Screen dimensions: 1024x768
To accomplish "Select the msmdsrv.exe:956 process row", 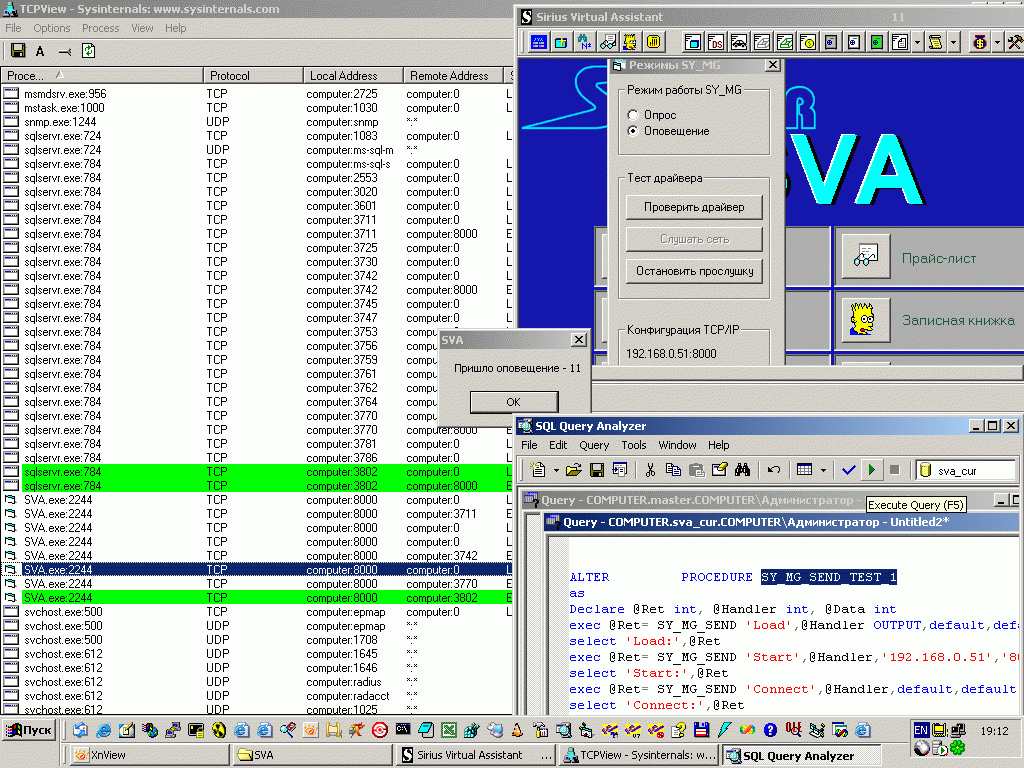I will point(257,94).
